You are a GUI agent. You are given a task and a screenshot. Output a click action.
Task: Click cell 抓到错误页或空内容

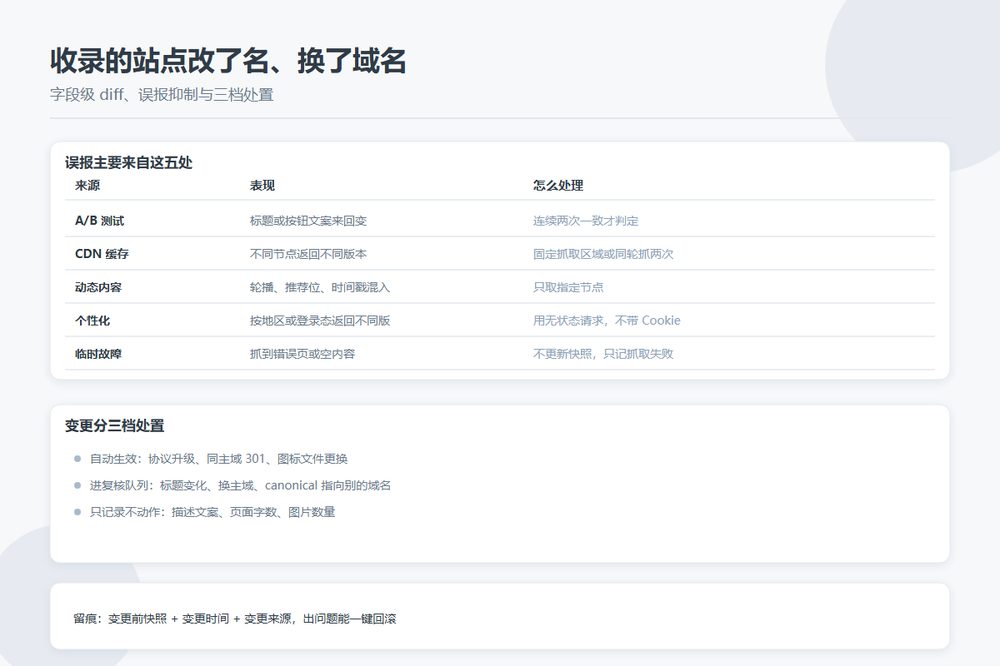[302, 353]
